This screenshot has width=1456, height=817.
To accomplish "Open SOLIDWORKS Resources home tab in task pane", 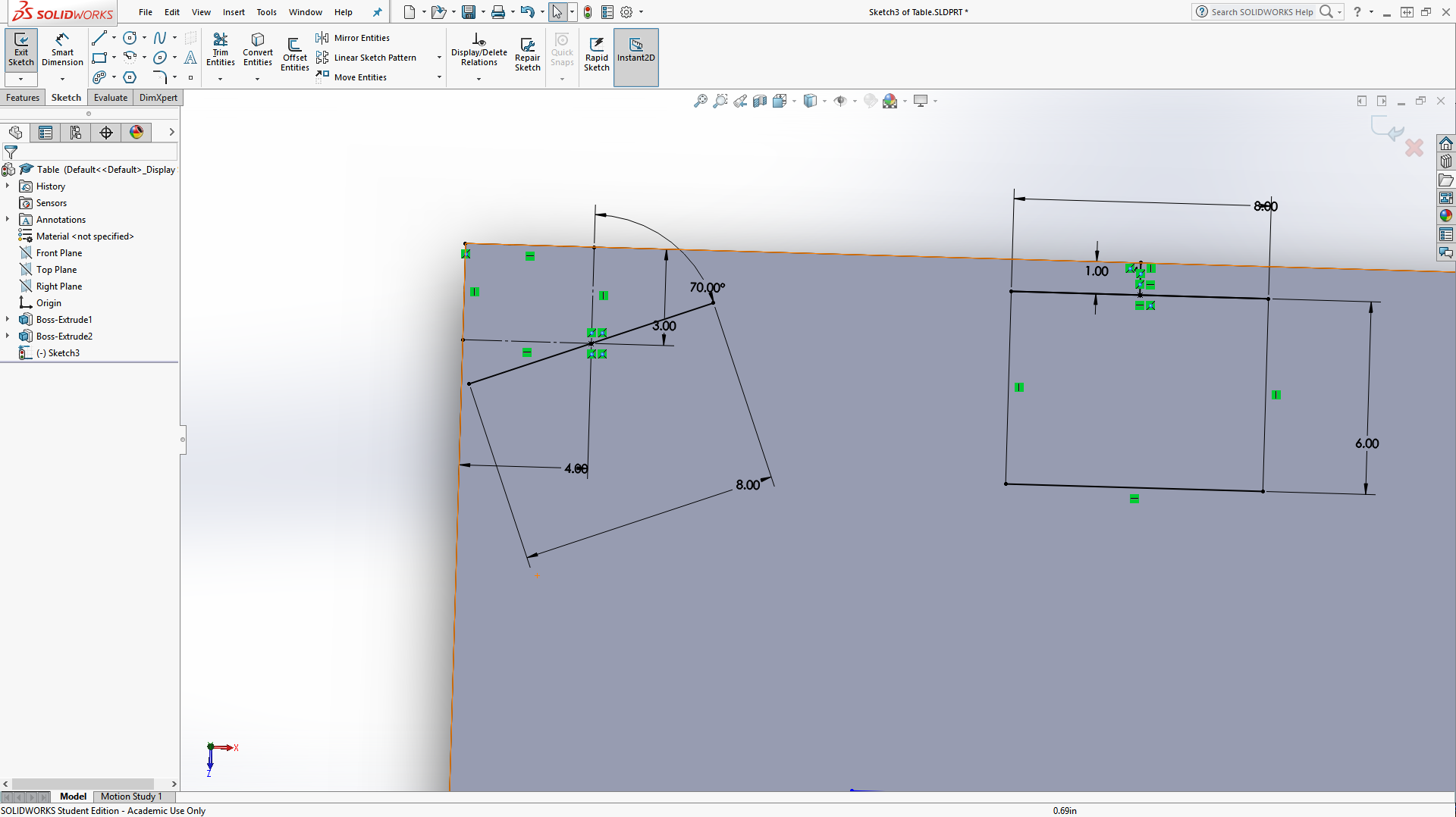I will click(x=1446, y=144).
